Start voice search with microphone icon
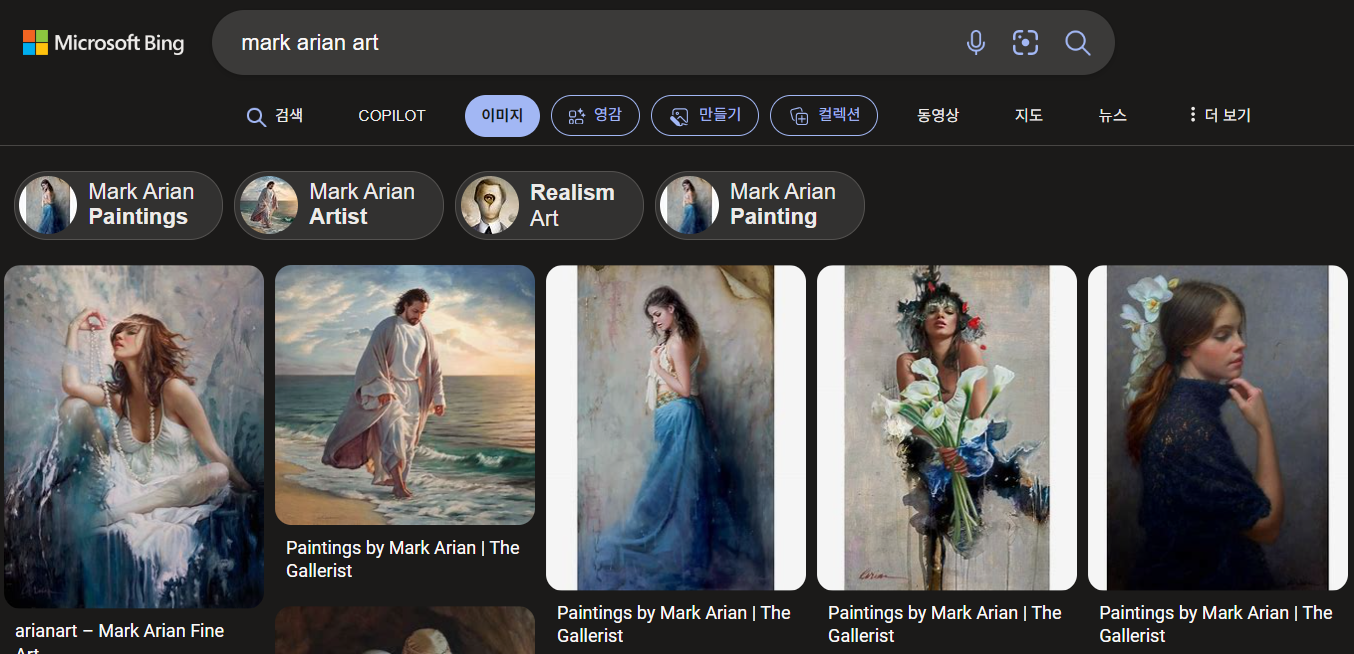 pyautogui.click(x=976, y=43)
